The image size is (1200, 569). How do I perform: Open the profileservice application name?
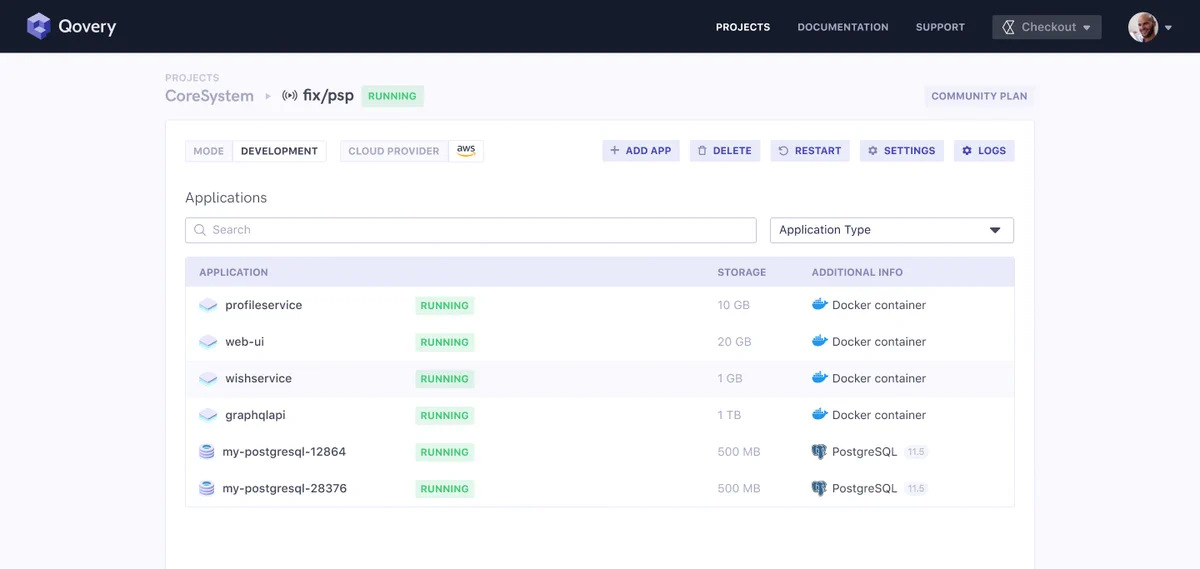(263, 305)
